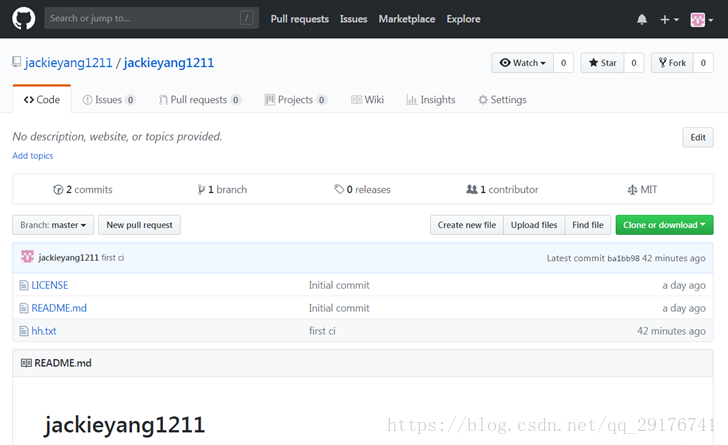Click file icon beside hh.txt
The height and width of the screenshot is (445, 728).
coord(24,331)
